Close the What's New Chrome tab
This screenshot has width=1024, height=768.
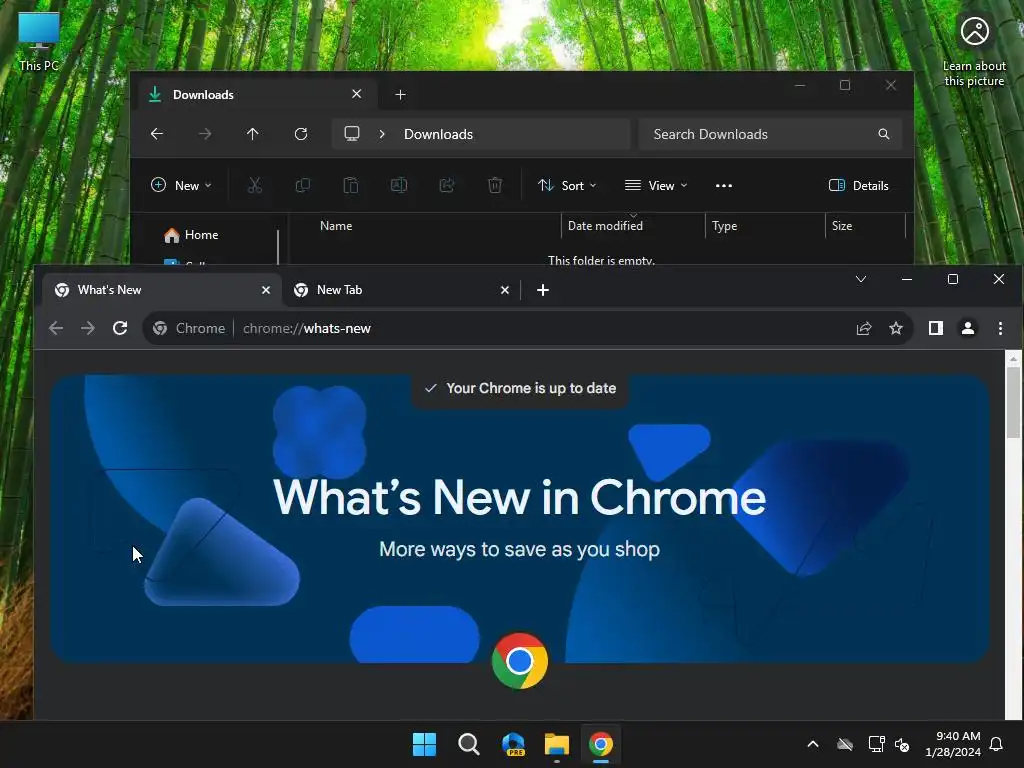click(266, 290)
